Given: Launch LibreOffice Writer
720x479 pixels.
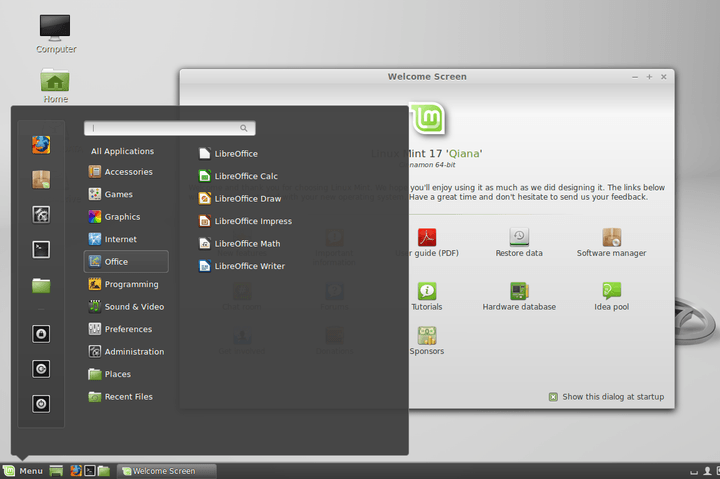Looking at the screenshot, I should pos(242,266).
